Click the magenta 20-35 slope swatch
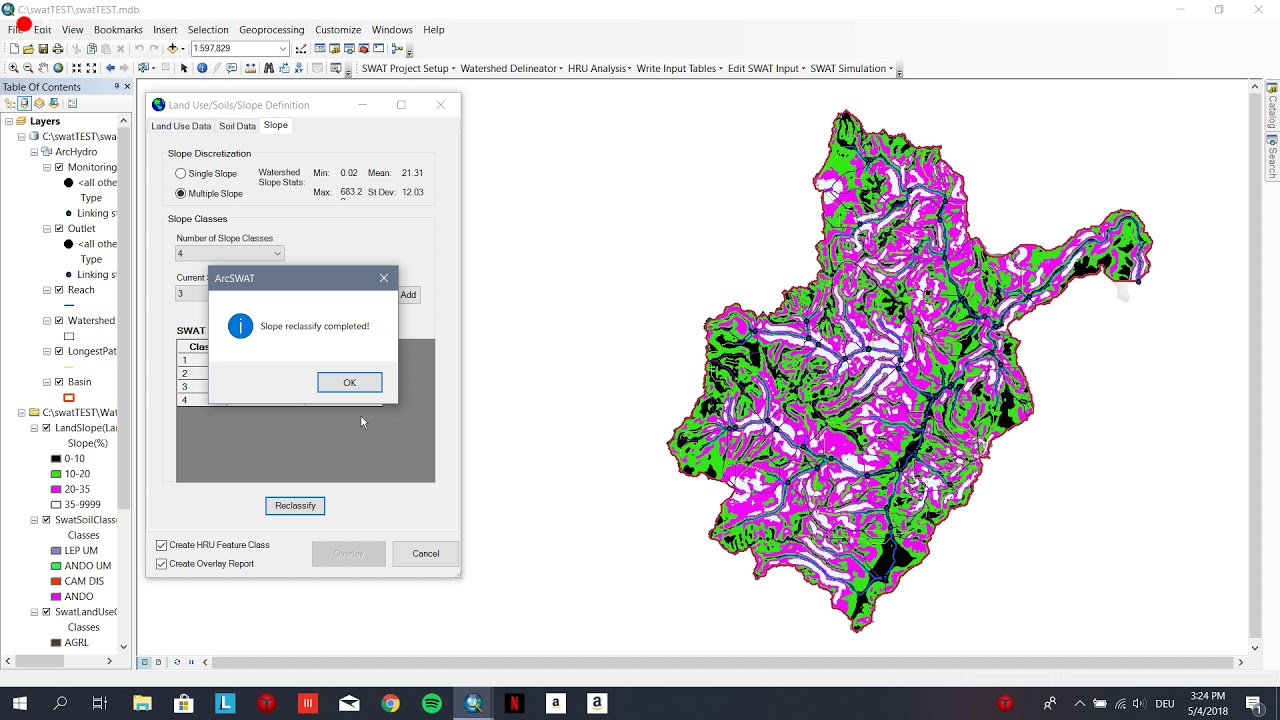Image resolution: width=1280 pixels, height=720 pixels. pyautogui.click(x=56, y=489)
